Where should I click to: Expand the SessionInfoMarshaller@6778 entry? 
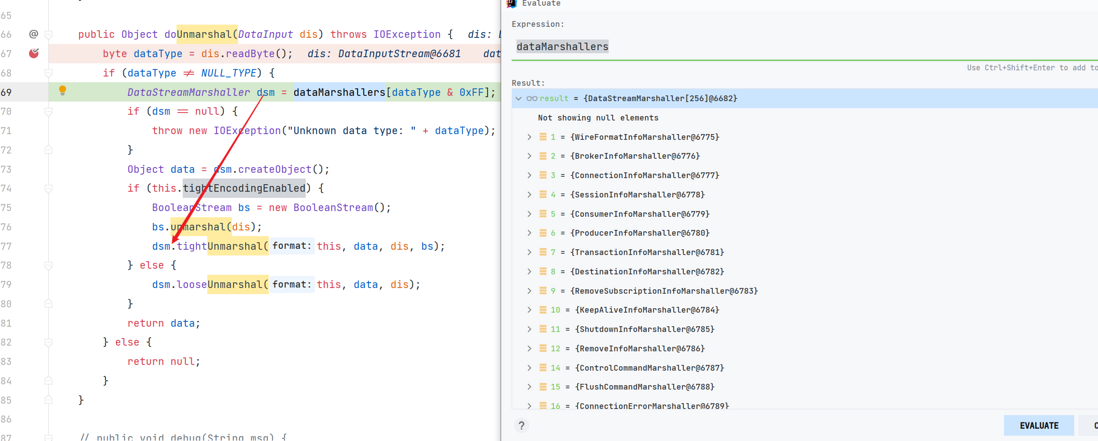tap(530, 195)
